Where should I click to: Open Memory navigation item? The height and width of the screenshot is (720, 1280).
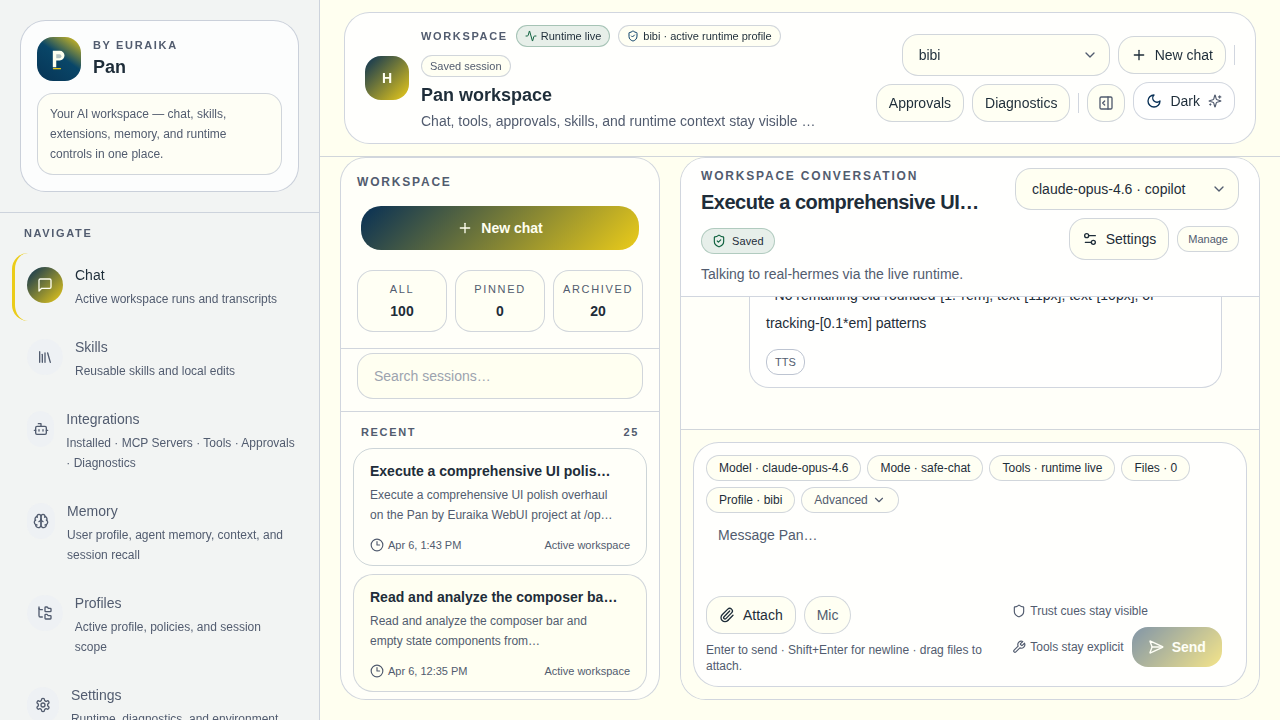pyautogui.click(x=160, y=532)
